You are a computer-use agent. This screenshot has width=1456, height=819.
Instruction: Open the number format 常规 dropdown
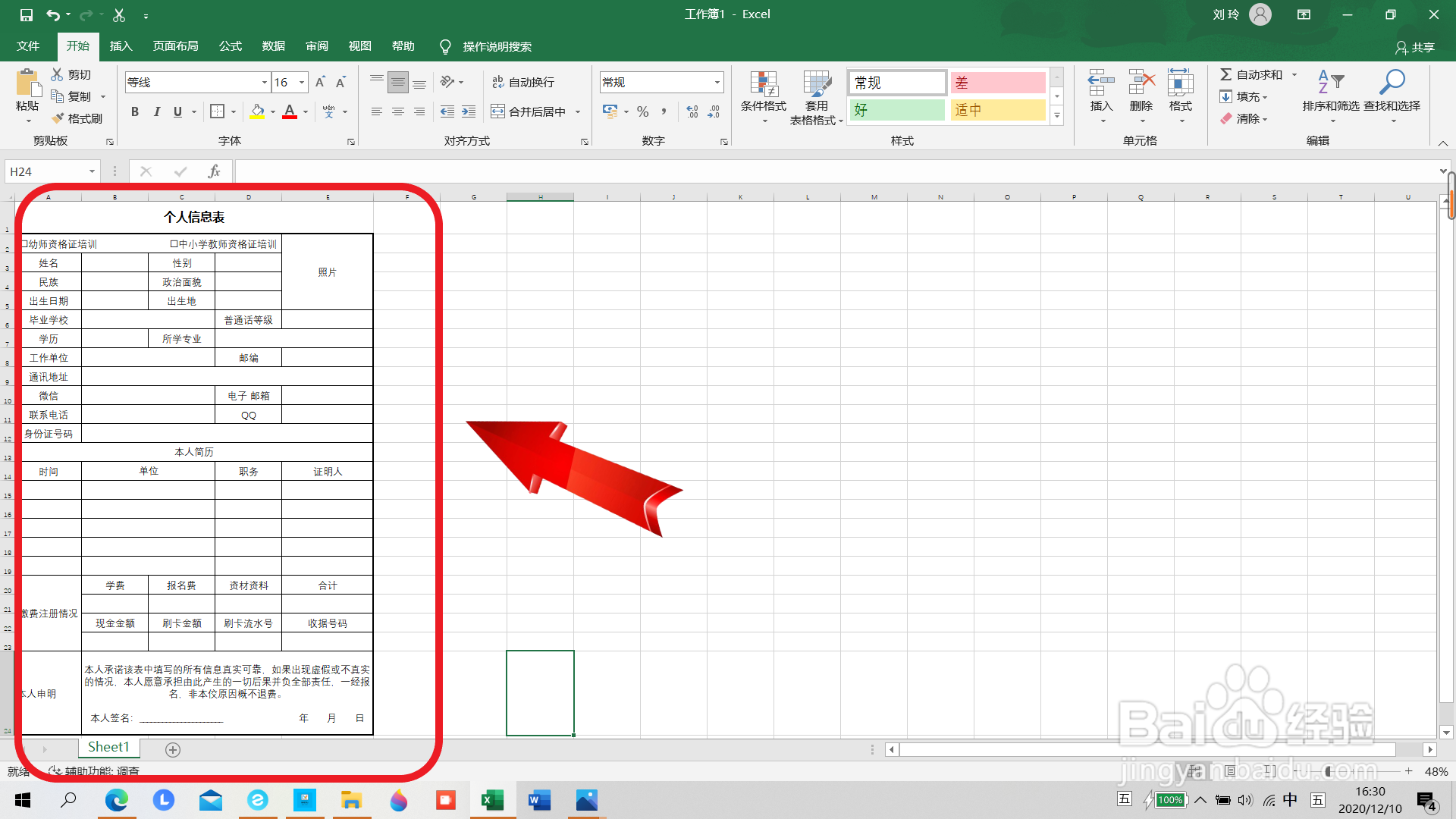(717, 82)
